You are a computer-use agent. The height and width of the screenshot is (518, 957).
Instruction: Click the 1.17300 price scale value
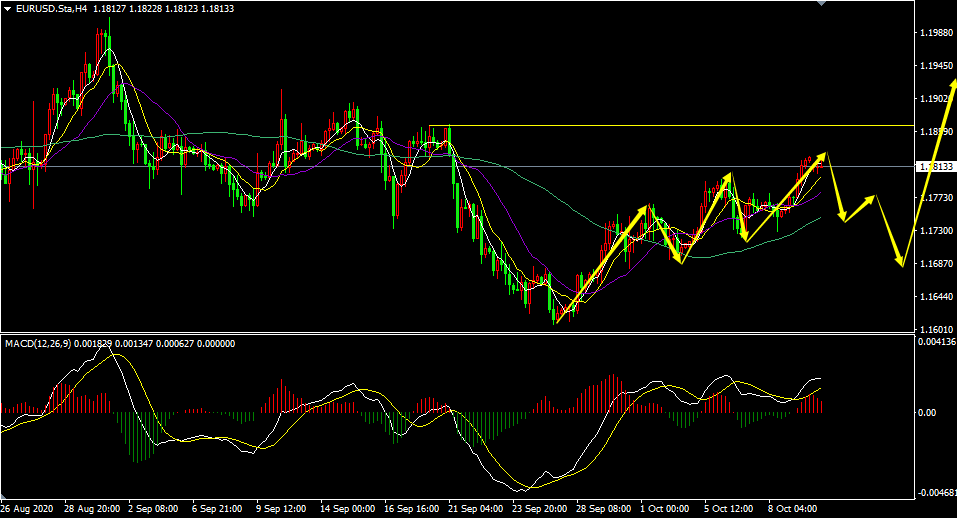click(937, 231)
